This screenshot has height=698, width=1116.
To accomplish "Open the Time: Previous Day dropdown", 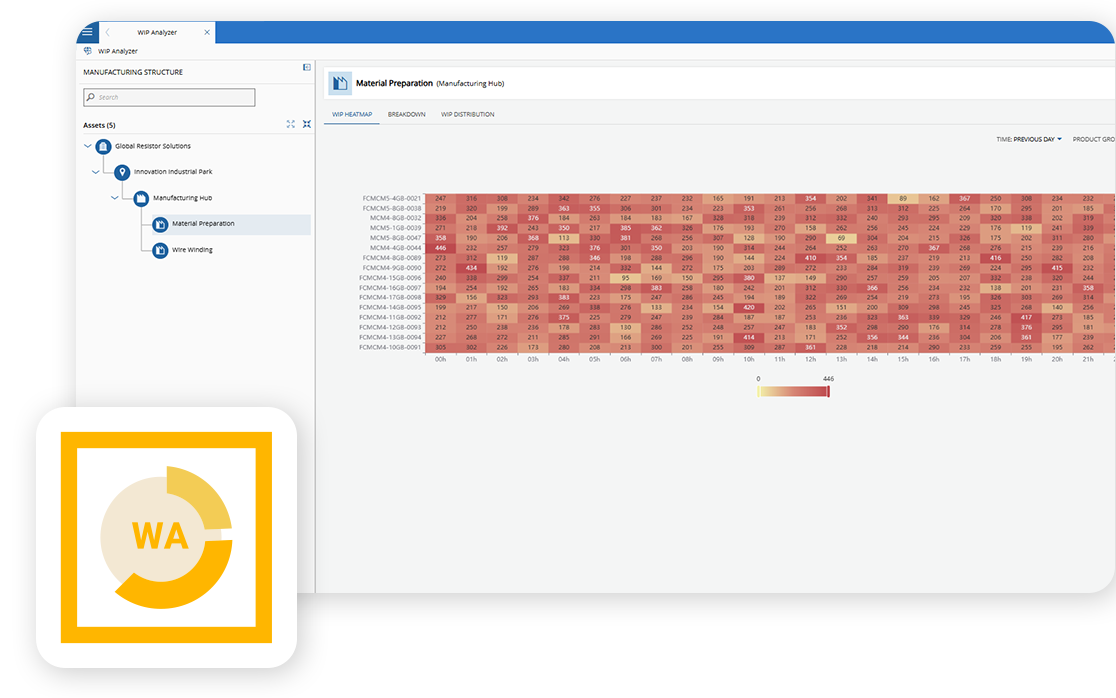I will 1029,139.
